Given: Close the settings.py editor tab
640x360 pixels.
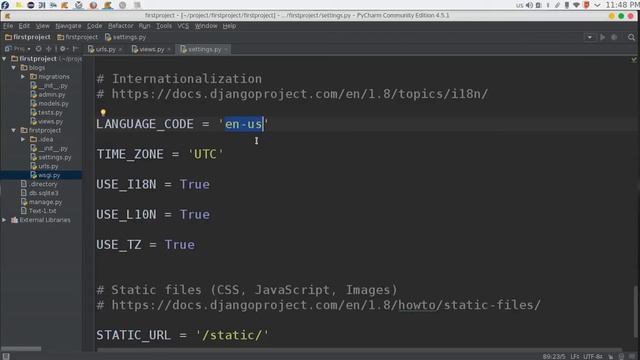Looking at the screenshot, I should 226,49.
